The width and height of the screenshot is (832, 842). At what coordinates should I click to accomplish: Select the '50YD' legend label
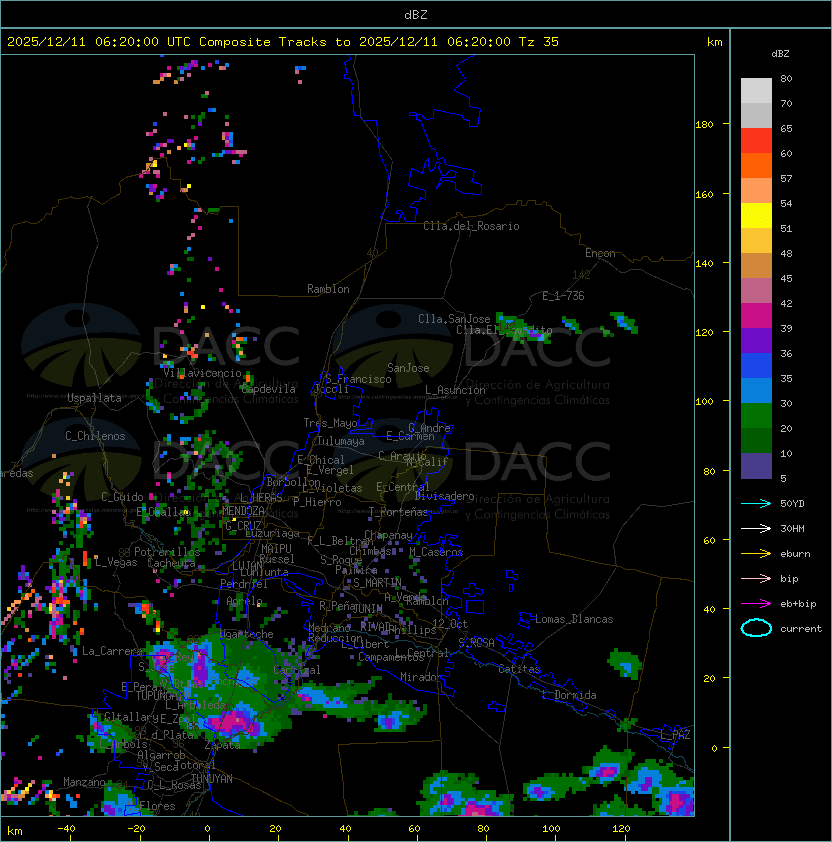[x=792, y=504]
